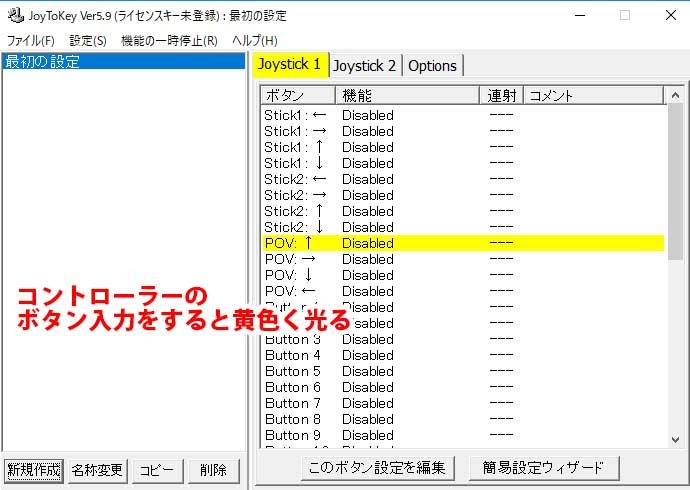Select the Button 7 row

463,403
